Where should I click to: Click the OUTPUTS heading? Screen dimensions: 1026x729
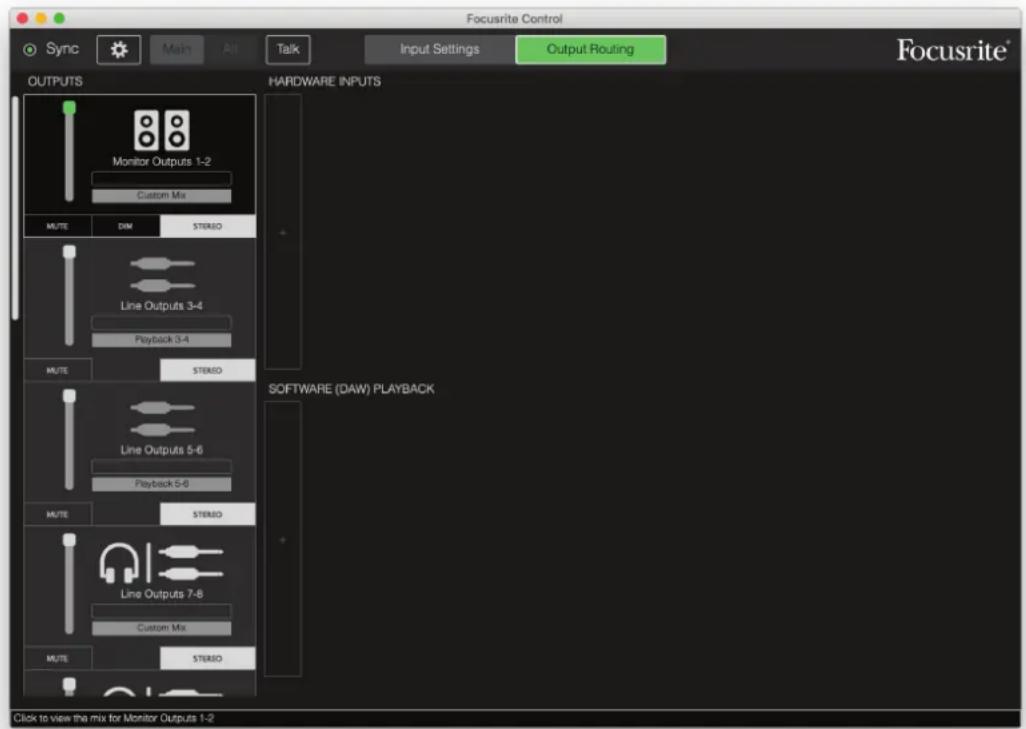coord(55,82)
